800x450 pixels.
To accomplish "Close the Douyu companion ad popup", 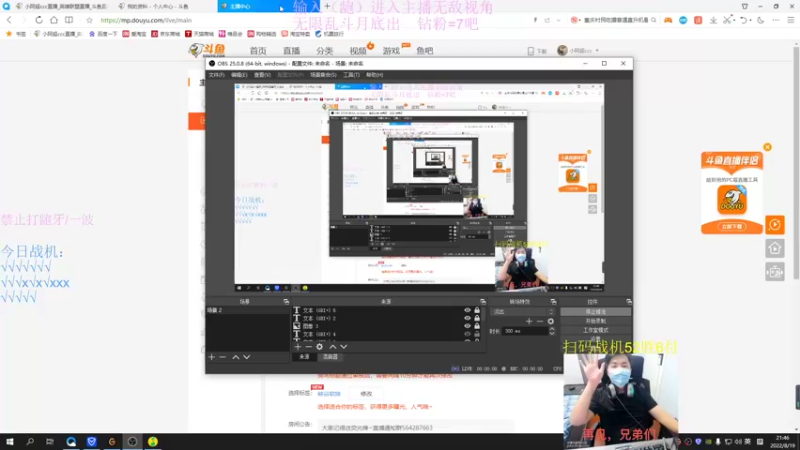I will tap(767, 147).
